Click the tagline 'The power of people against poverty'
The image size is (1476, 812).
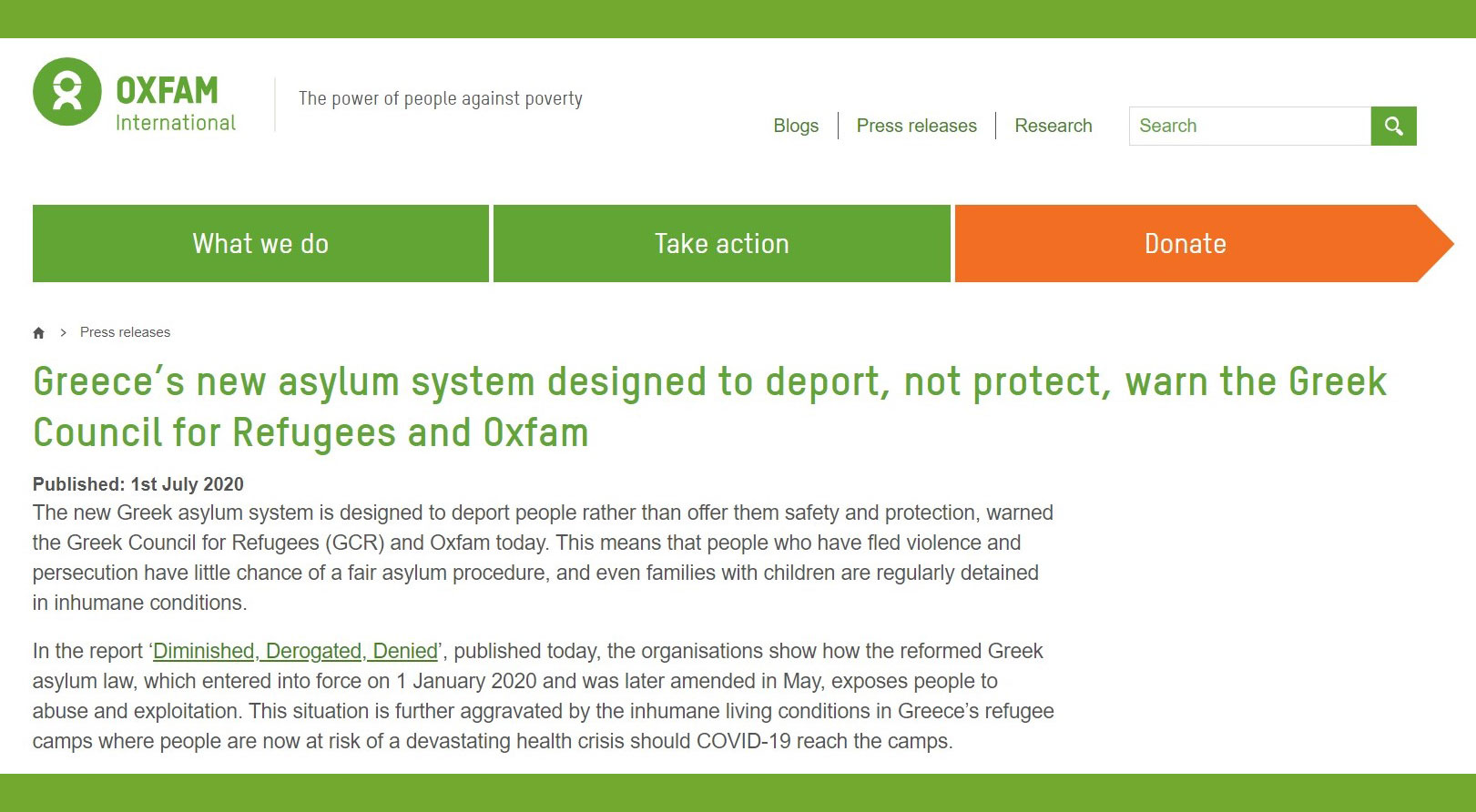[x=441, y=98]
